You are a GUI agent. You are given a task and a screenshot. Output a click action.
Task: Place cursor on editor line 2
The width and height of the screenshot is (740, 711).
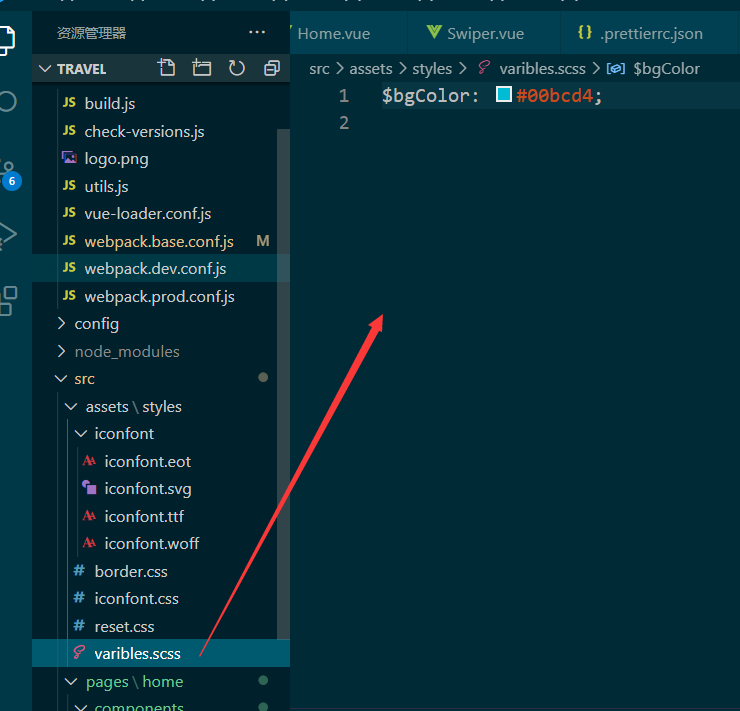561,123
